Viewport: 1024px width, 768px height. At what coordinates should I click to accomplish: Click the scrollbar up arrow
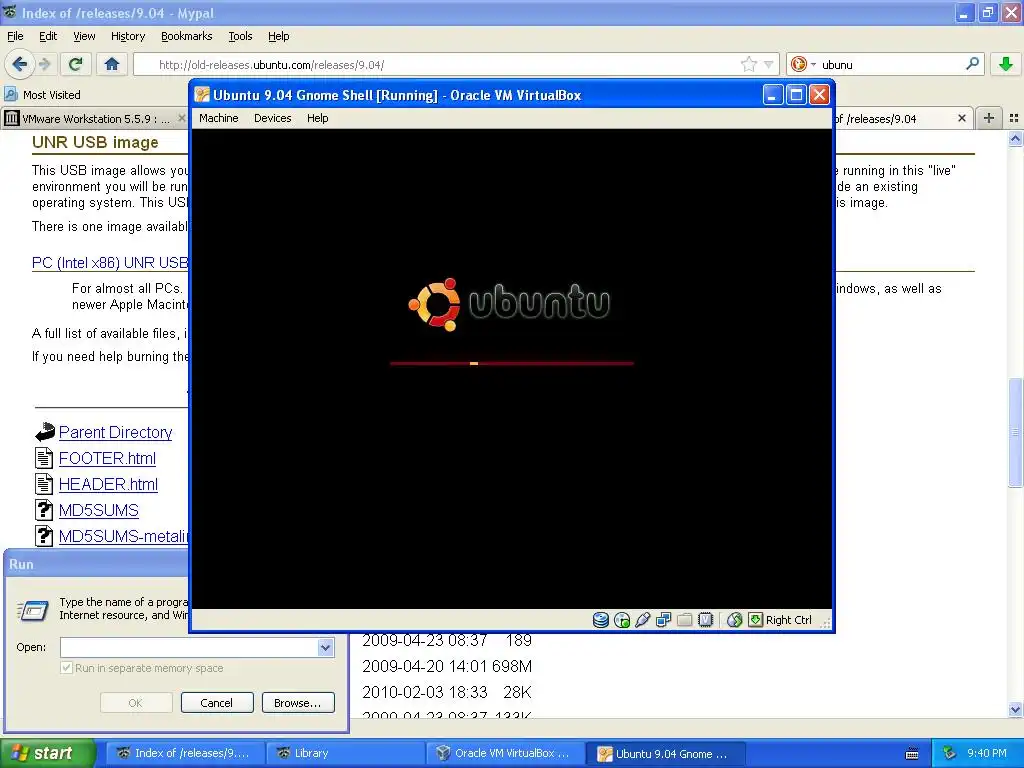click(x=1015, y=138)
